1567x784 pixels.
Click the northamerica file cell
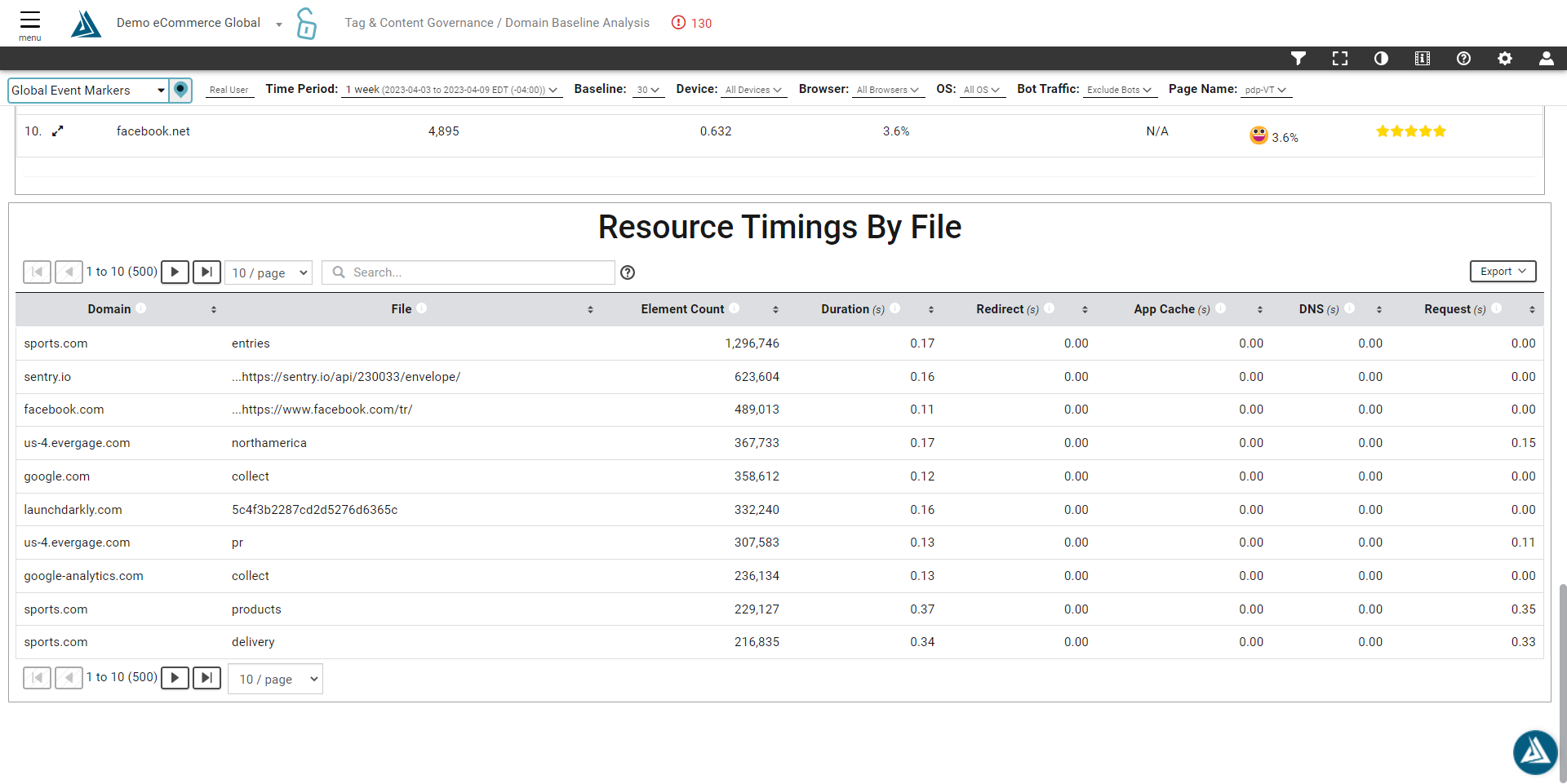269,443
